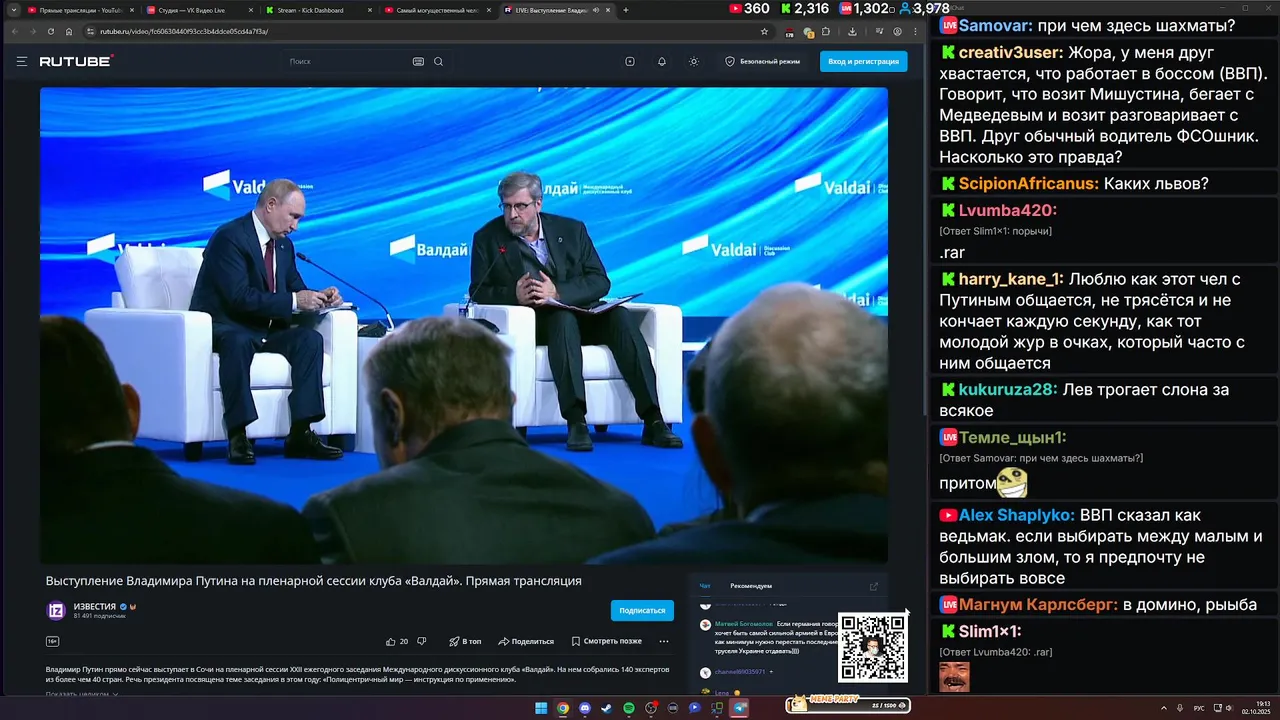Image resolution: width=1280 pixels, height=720 pixels.
Task: Open Windows Start menu
Action: [x=541, y=708]
